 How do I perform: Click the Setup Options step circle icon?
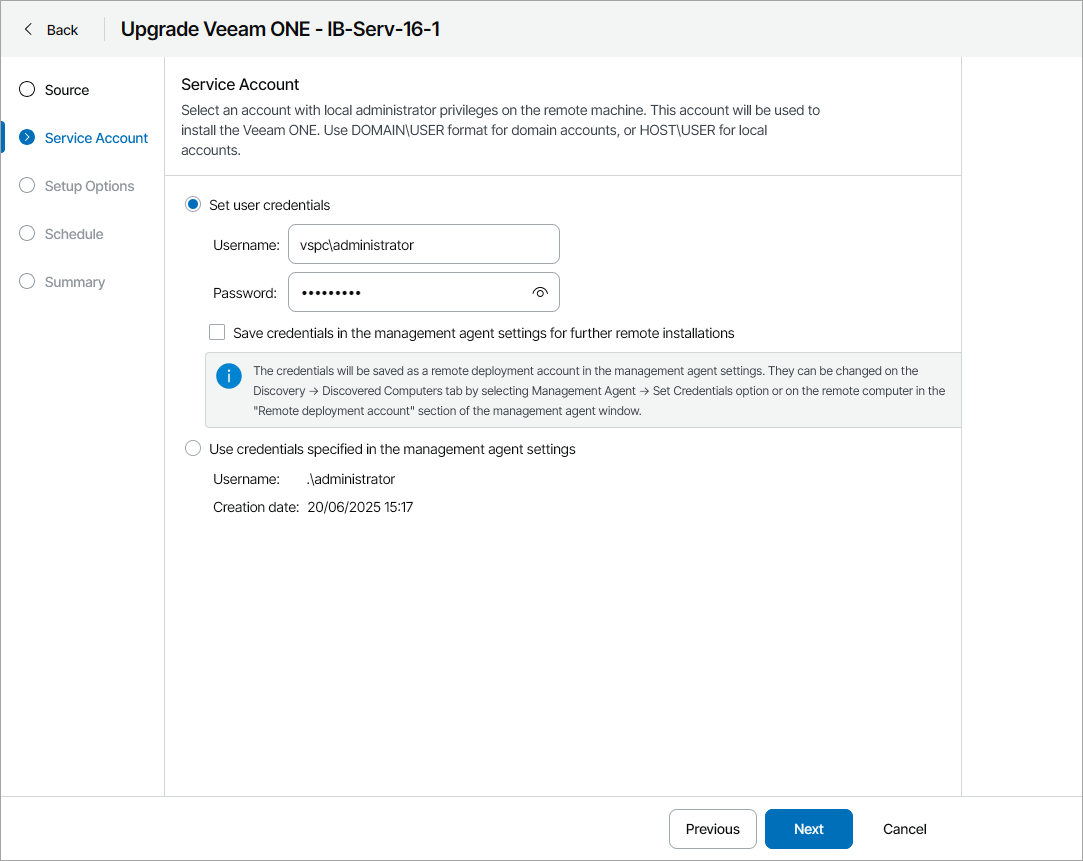pyautogui.click(x=27, y=185)
